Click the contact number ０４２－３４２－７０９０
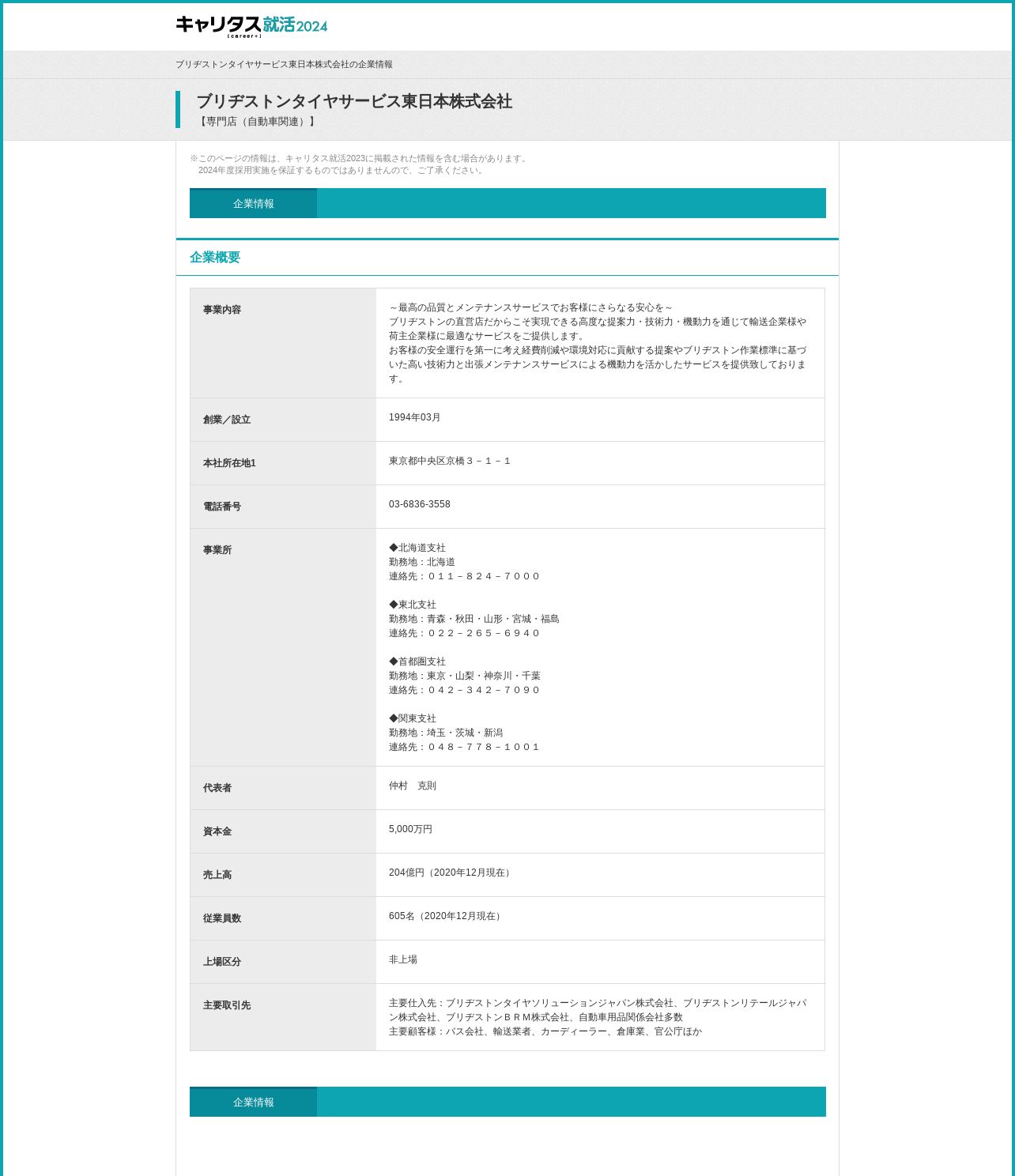Viewport: 1015px width, 1176px height. (484, 690)
